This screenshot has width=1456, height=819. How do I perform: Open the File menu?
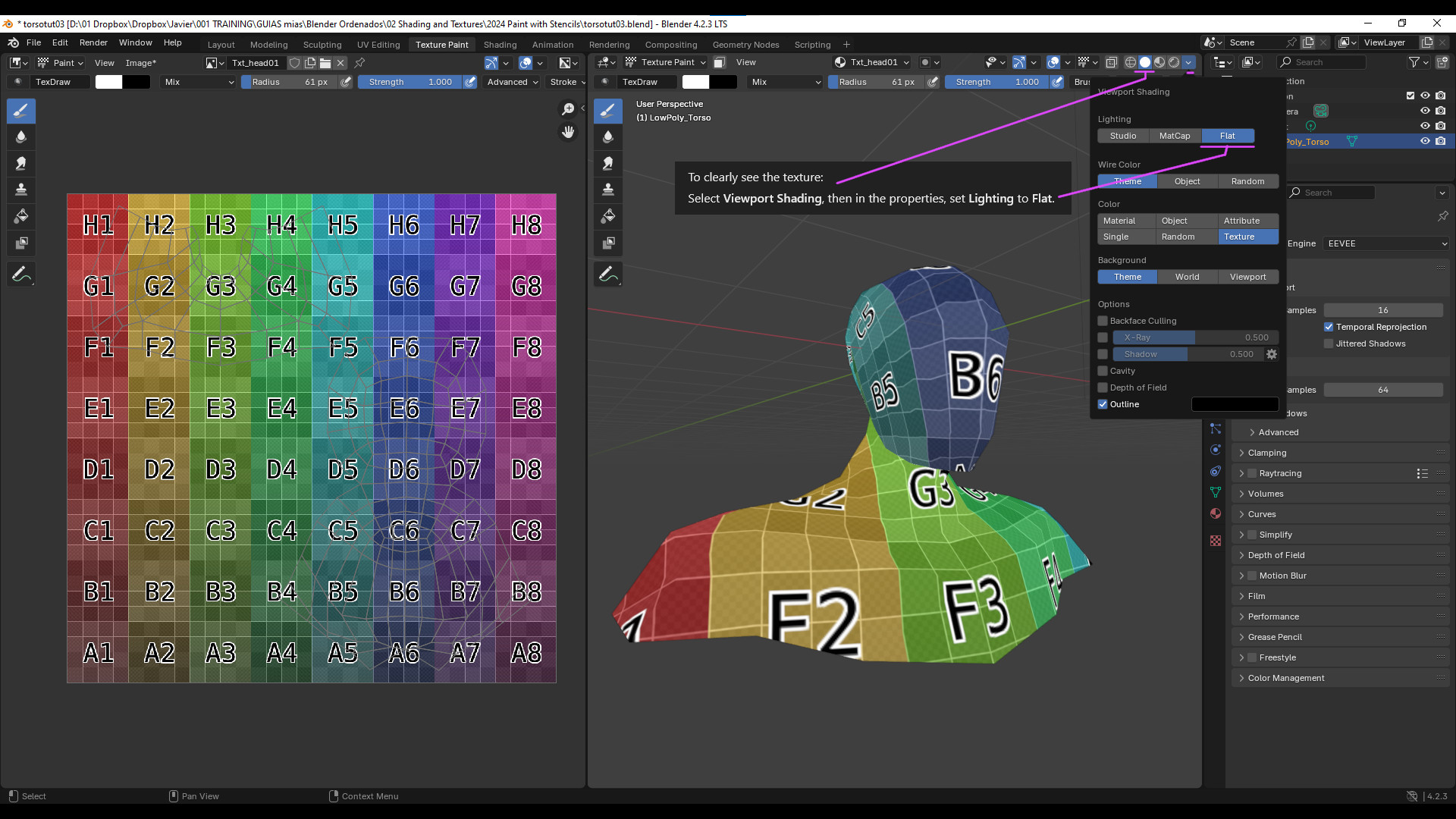click(33, 42)
